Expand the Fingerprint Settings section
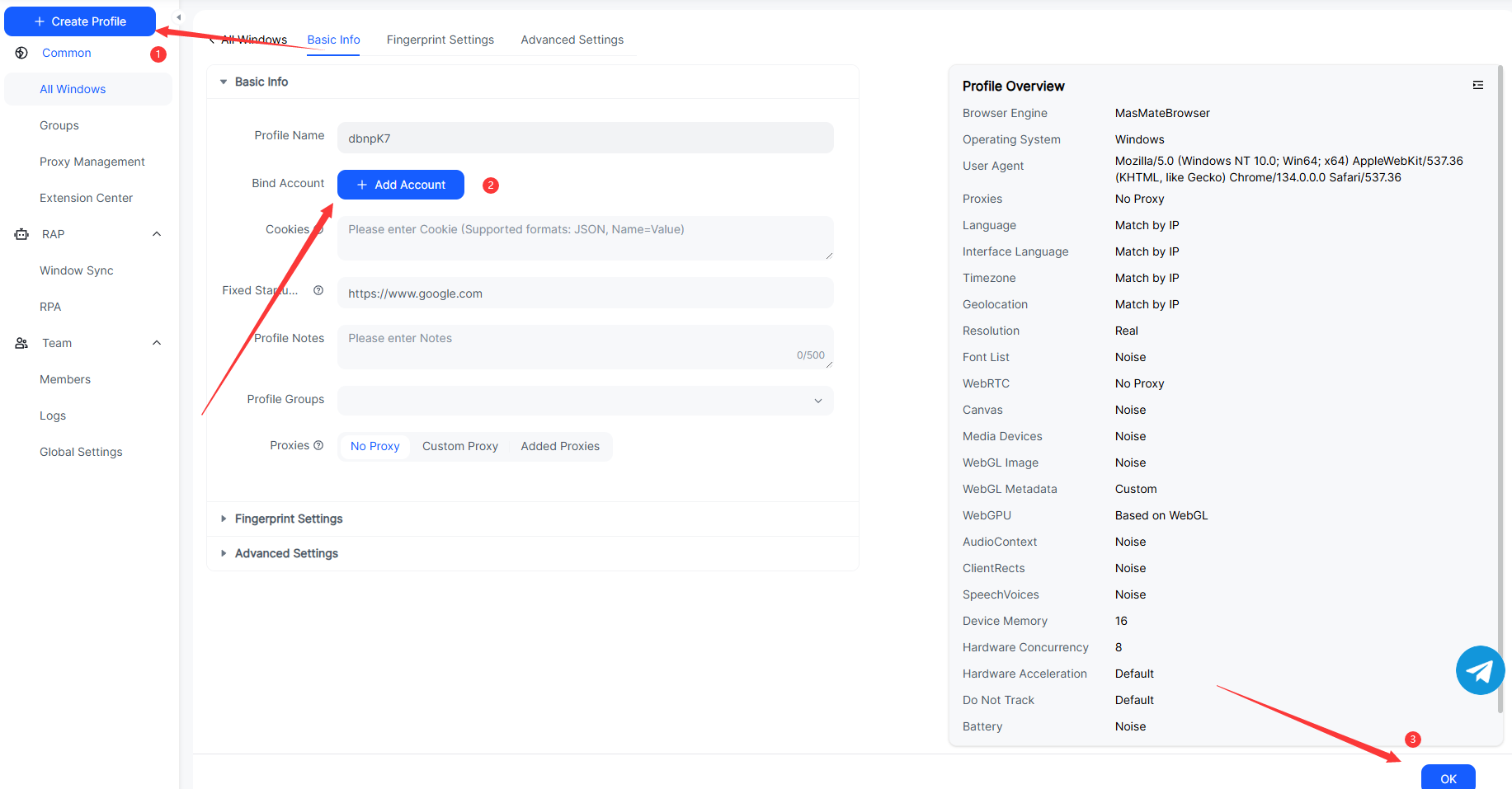This screenshot has height=789, width=1512. (x=288, y=519)
